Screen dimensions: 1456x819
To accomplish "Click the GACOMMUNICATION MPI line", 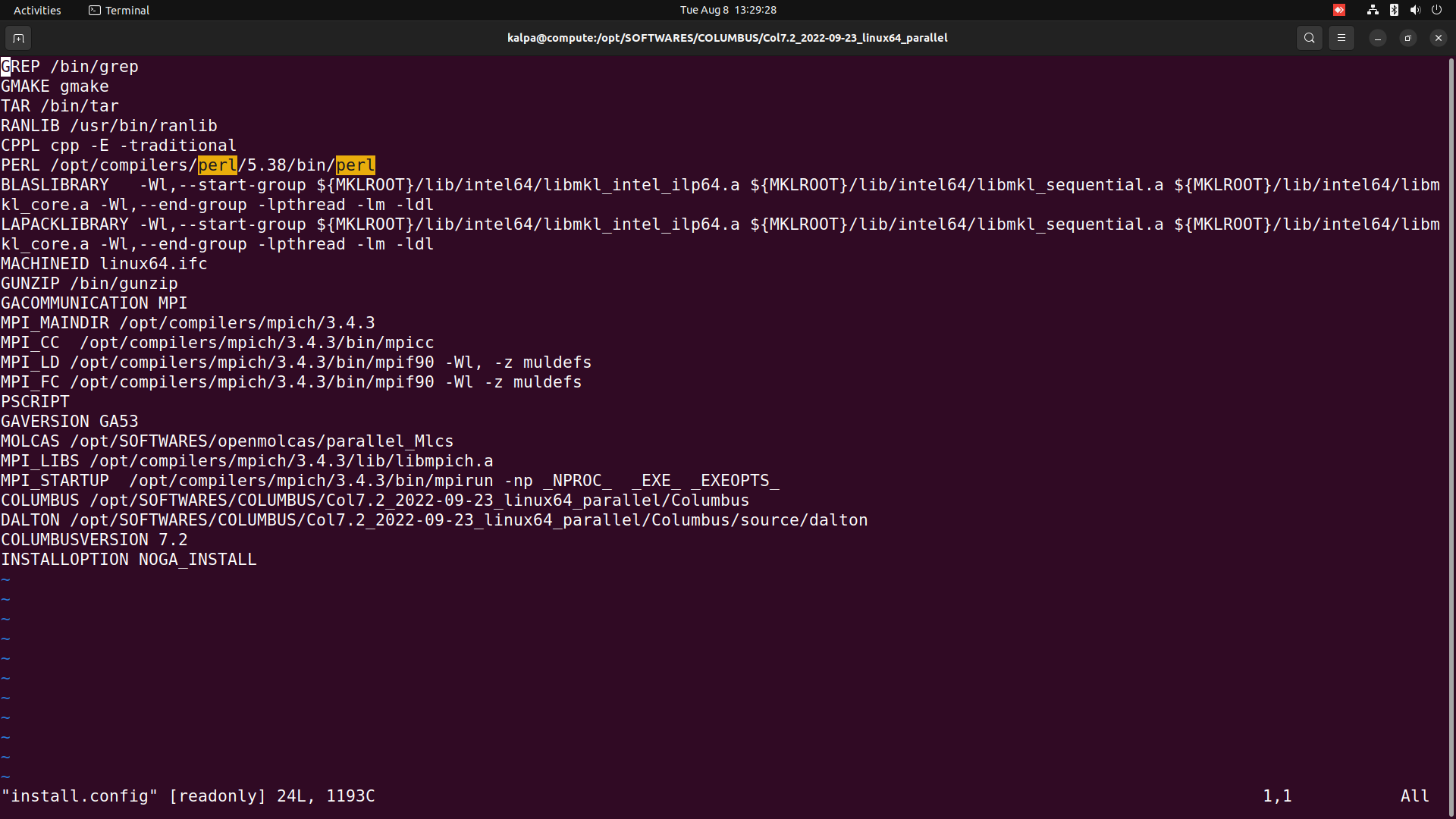I will point(94,303).
